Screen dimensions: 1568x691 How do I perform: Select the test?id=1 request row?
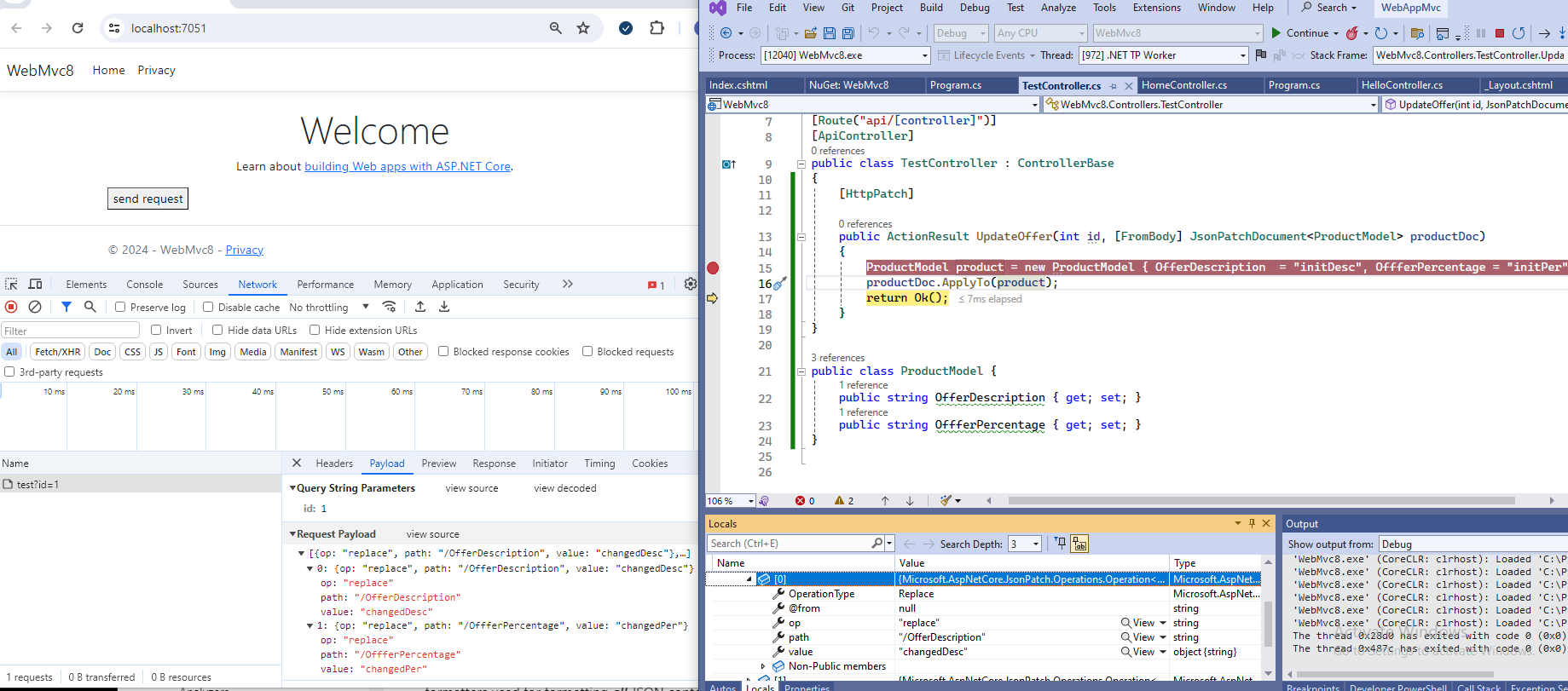click(x=141, y=484)
